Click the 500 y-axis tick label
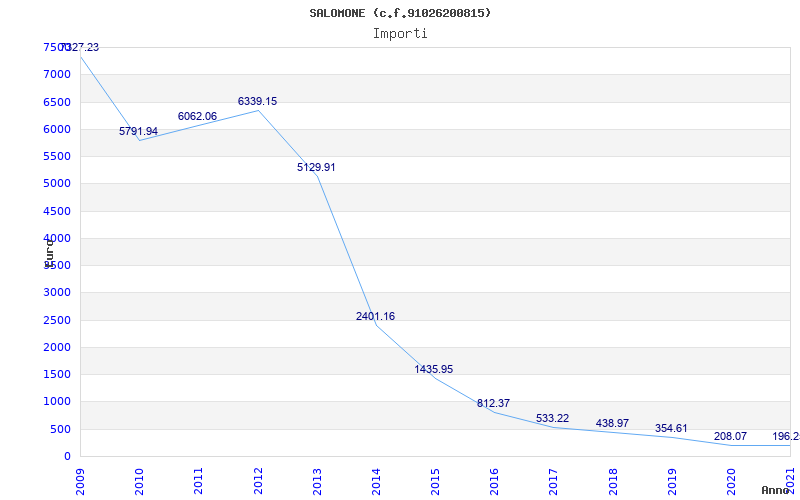This screenshot has width=800, height=500. pos(61,429)
